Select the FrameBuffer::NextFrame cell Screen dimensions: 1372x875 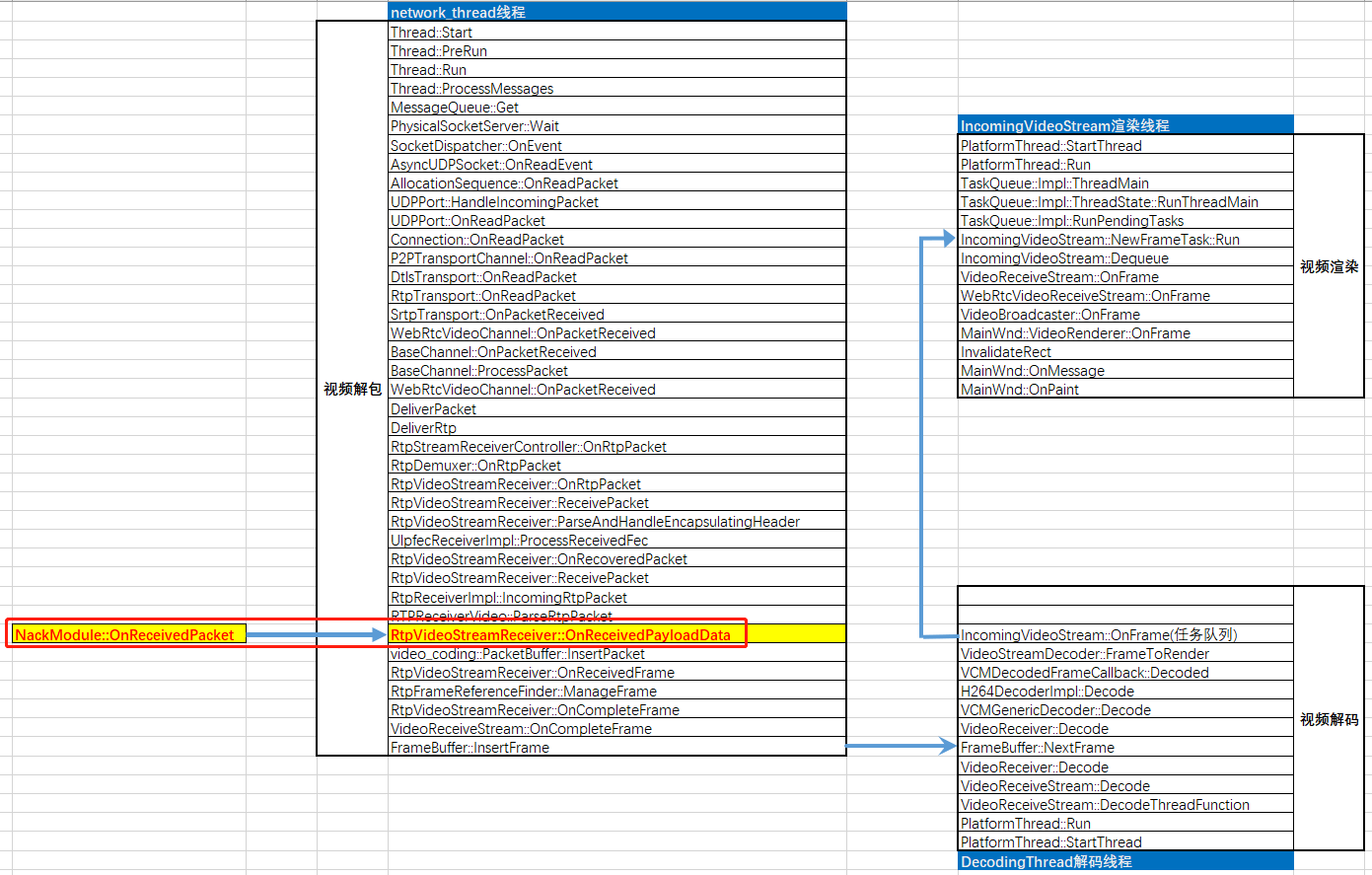click(x=1124, y=748)
